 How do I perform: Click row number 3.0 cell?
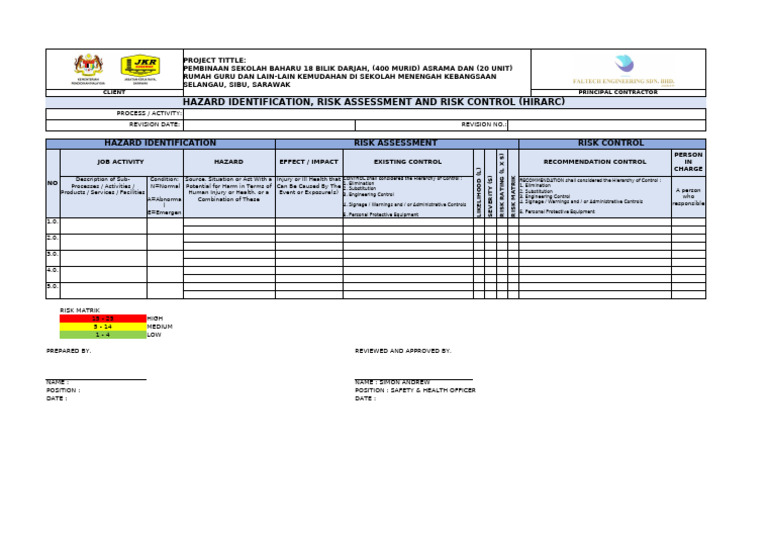click(x=53, y=258)
